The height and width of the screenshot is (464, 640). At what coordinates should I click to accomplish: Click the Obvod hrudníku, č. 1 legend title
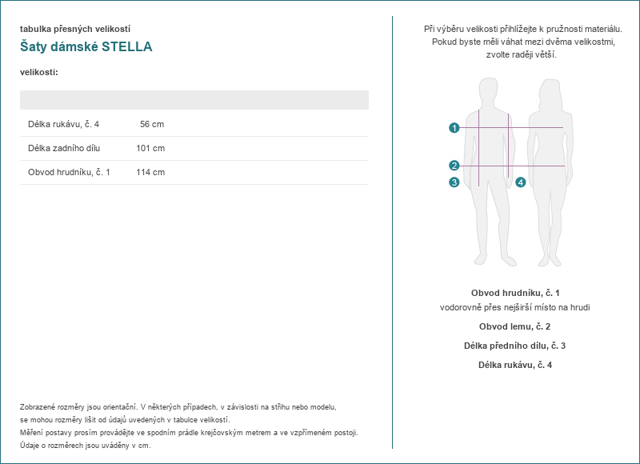coord(515,293)
